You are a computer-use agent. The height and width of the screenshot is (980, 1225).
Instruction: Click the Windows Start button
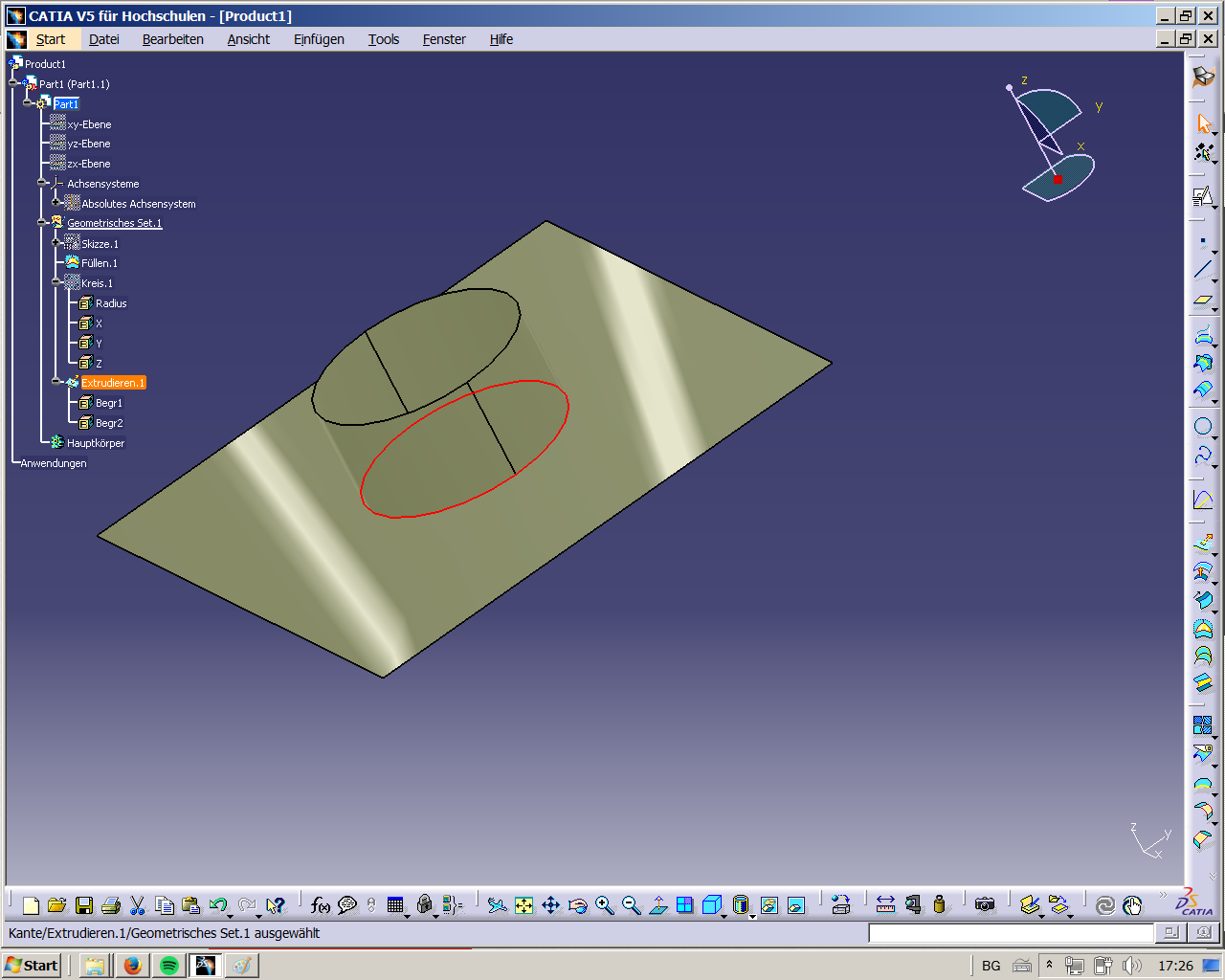[x=32, y=966]
